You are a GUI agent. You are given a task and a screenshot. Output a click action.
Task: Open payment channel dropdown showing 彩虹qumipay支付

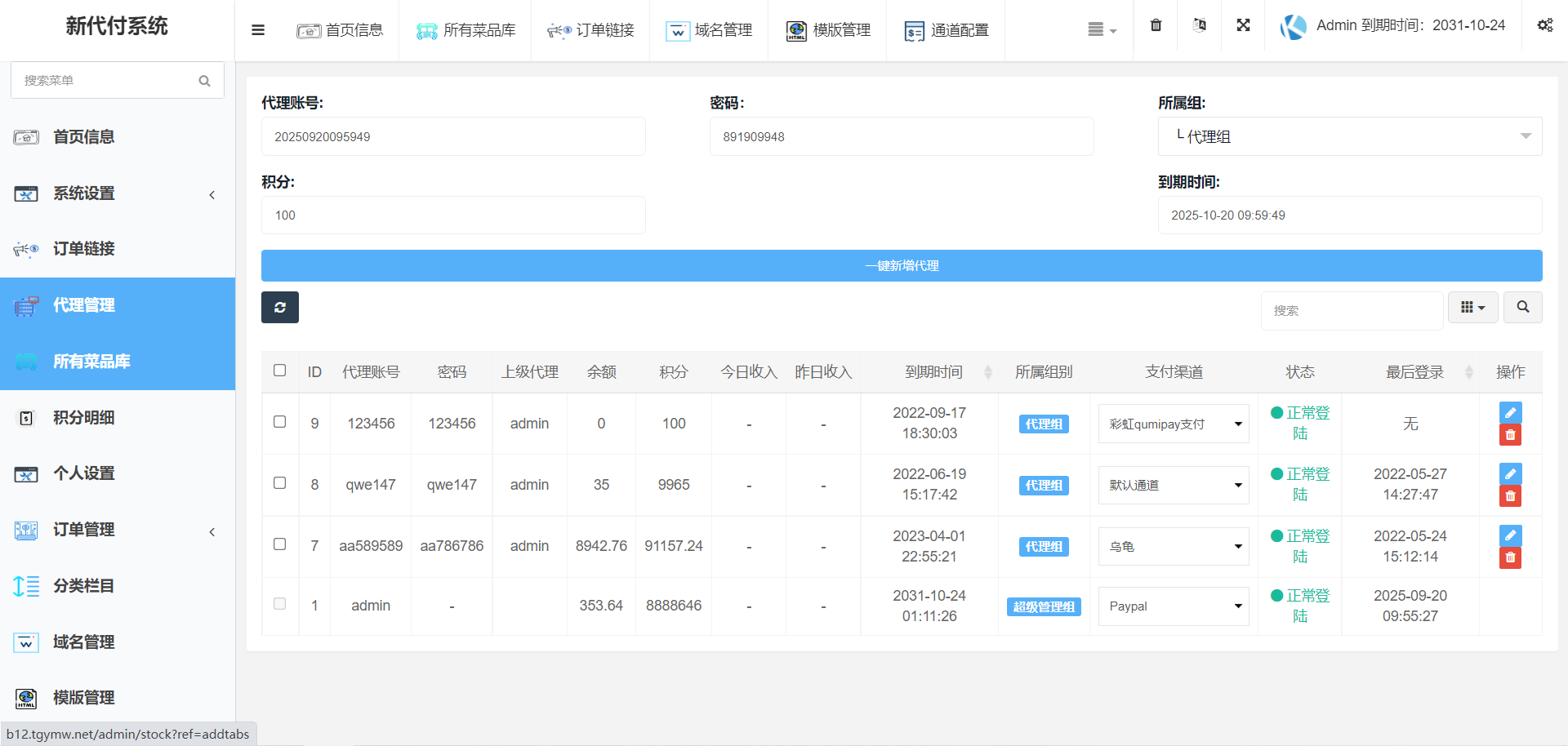click(1173, 424)
